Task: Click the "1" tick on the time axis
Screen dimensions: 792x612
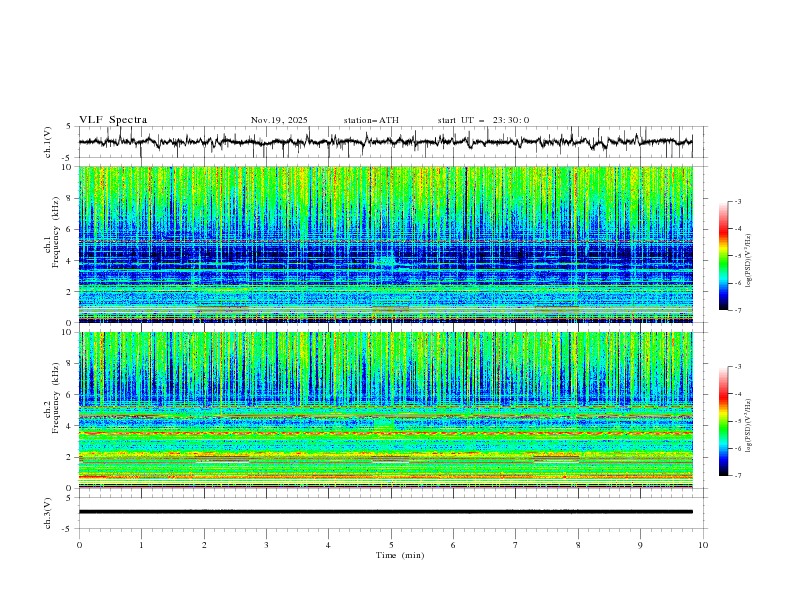Action: coord(141,545)
